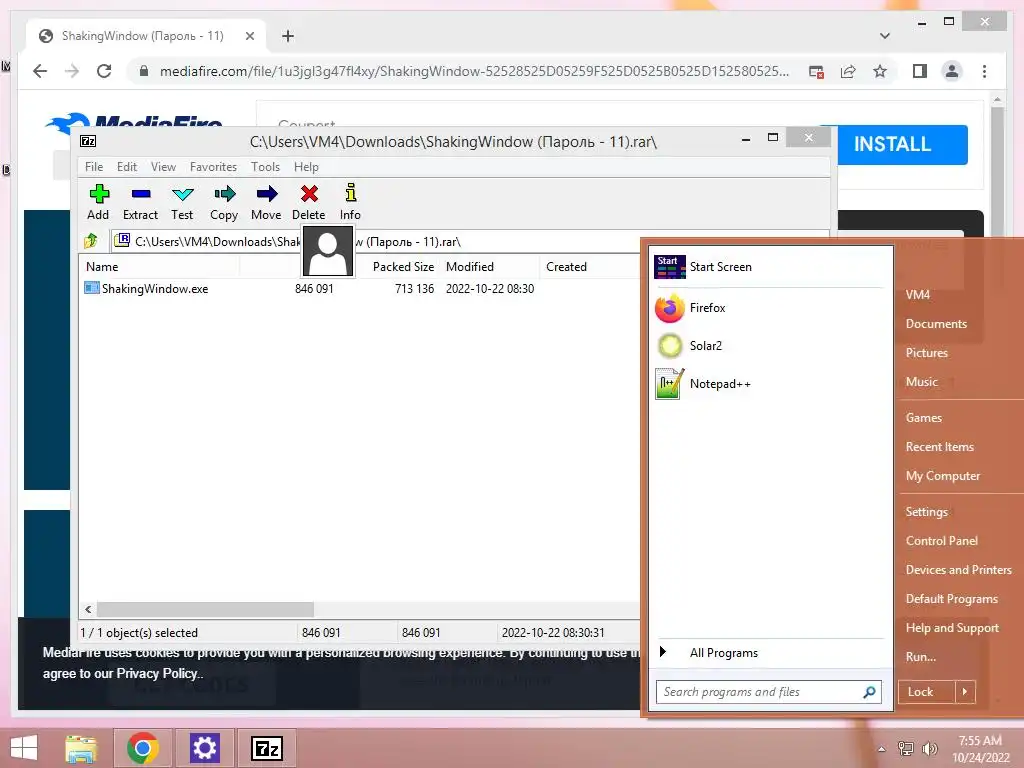Open File Explorer from the taskbar

tap(81, 748)
